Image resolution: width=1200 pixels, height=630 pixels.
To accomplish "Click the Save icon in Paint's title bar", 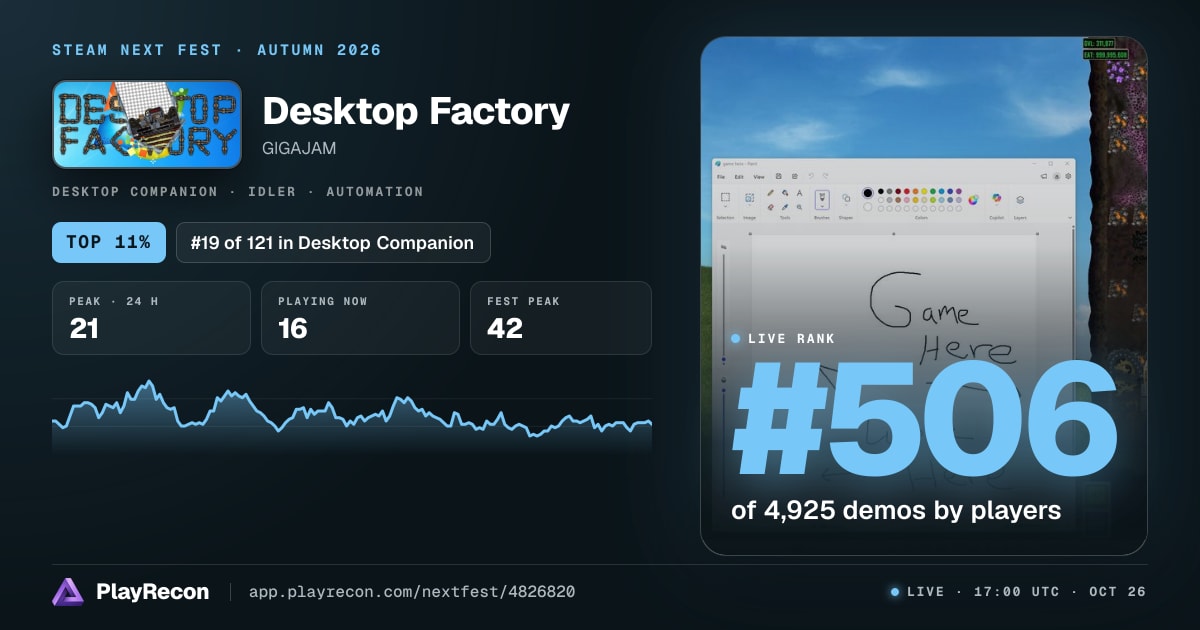I will 779,176.
